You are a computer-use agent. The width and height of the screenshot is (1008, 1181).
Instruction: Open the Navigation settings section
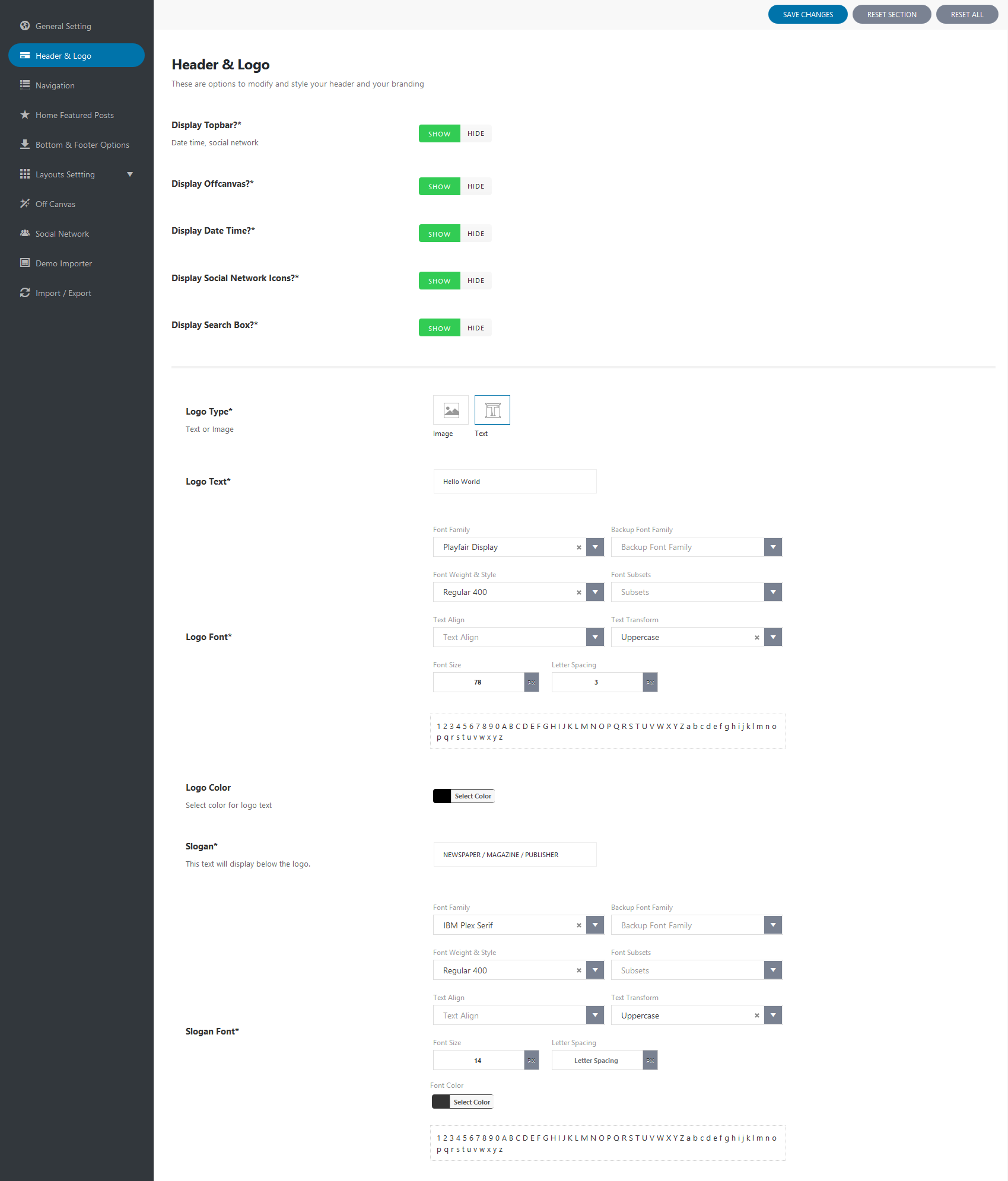tap(55, 85)
